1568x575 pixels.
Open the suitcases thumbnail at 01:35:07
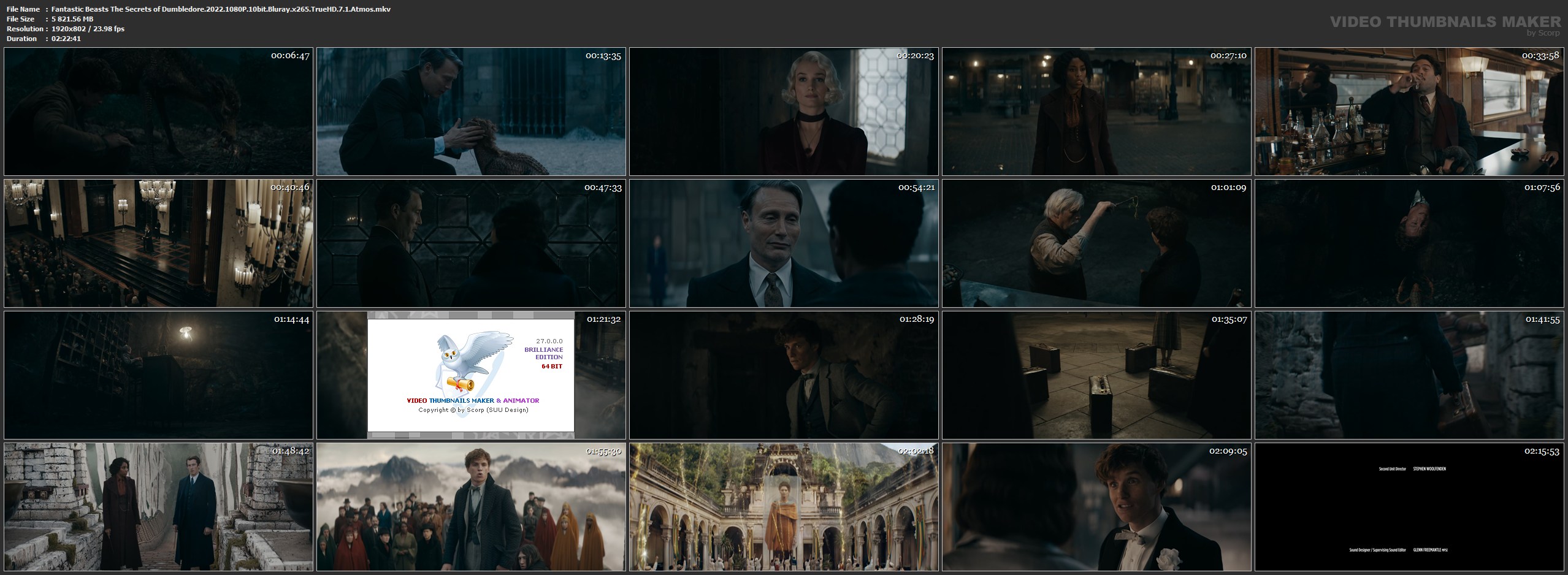[1096, 375]
